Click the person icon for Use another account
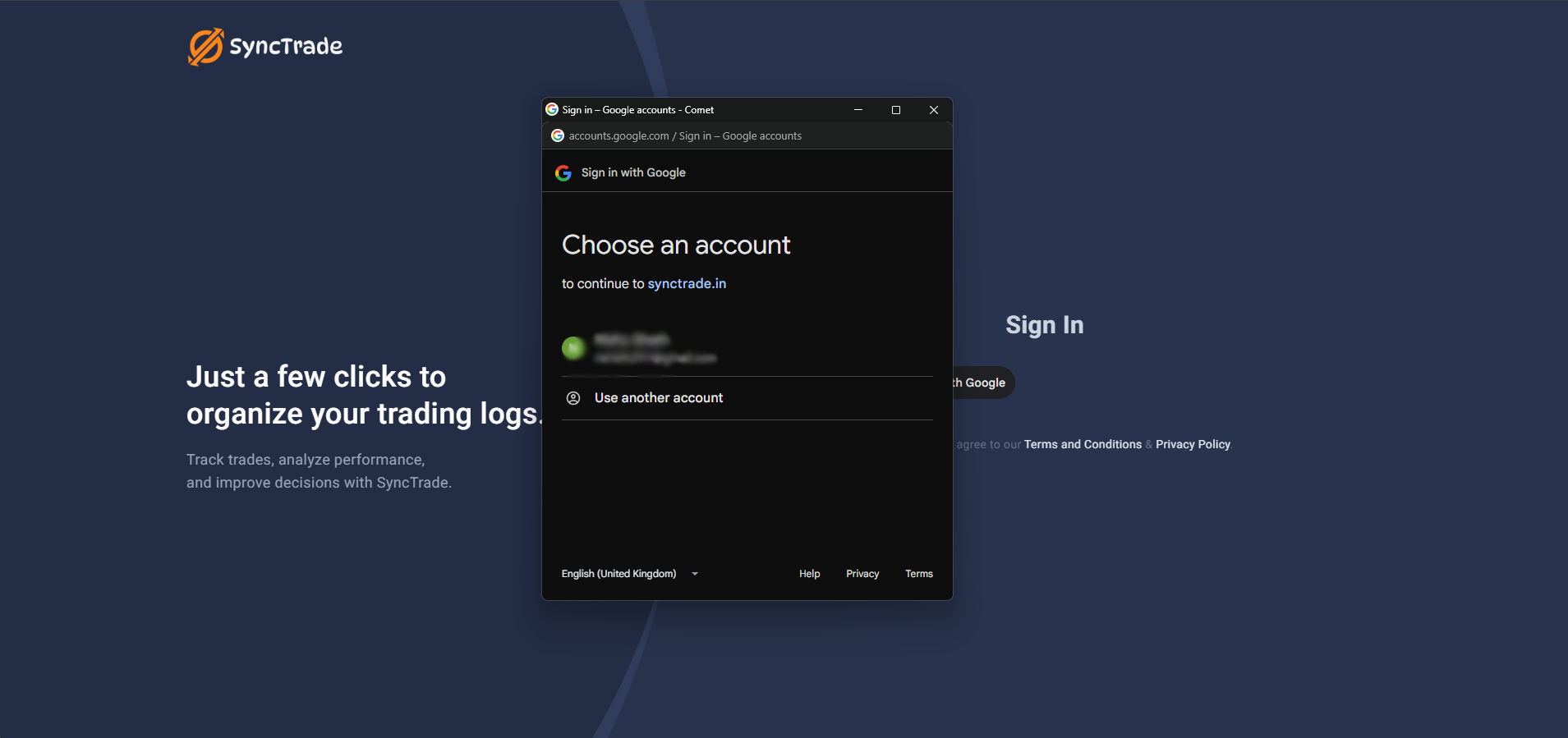Screen dimensions: 1568x738 click(573, 398)
